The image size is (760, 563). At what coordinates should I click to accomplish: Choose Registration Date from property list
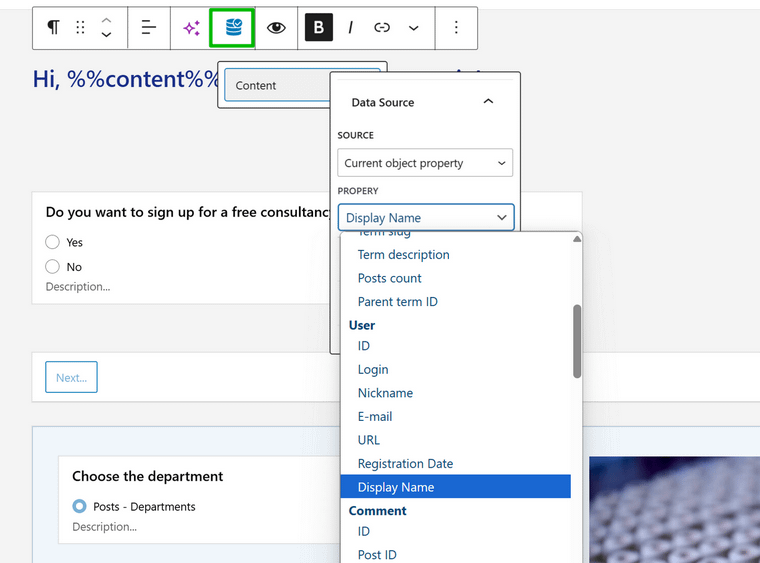405,464
